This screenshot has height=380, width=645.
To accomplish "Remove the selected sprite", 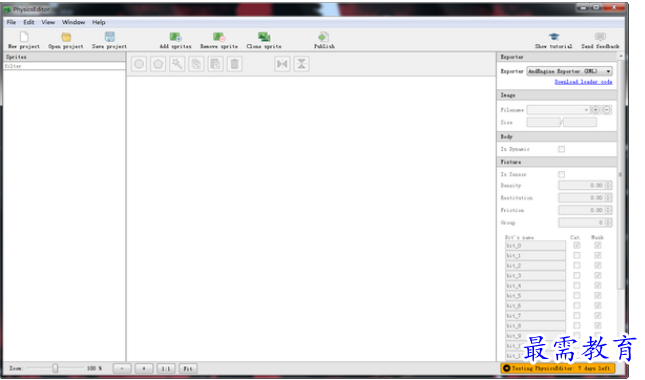I will pos(219,40).
